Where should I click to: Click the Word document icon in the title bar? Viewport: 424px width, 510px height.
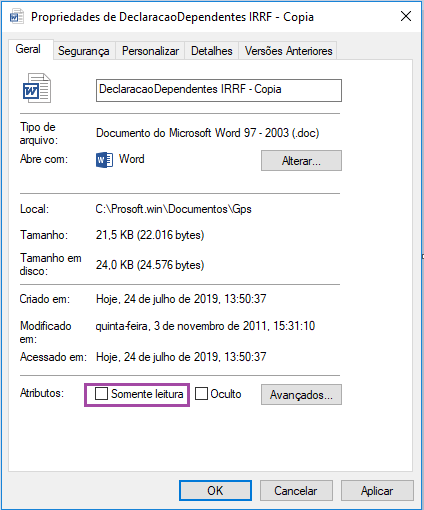coord(17,17)
